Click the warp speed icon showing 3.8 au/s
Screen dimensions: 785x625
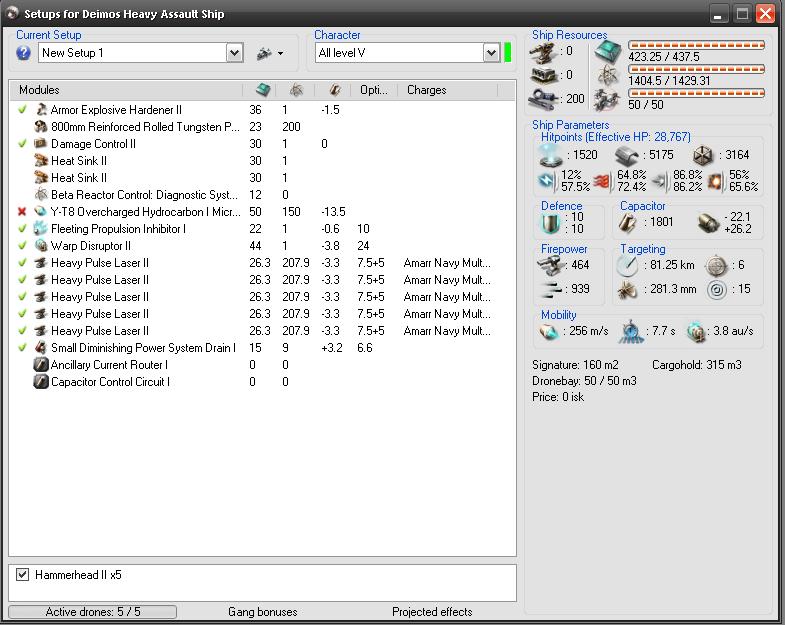coord(696,332)
